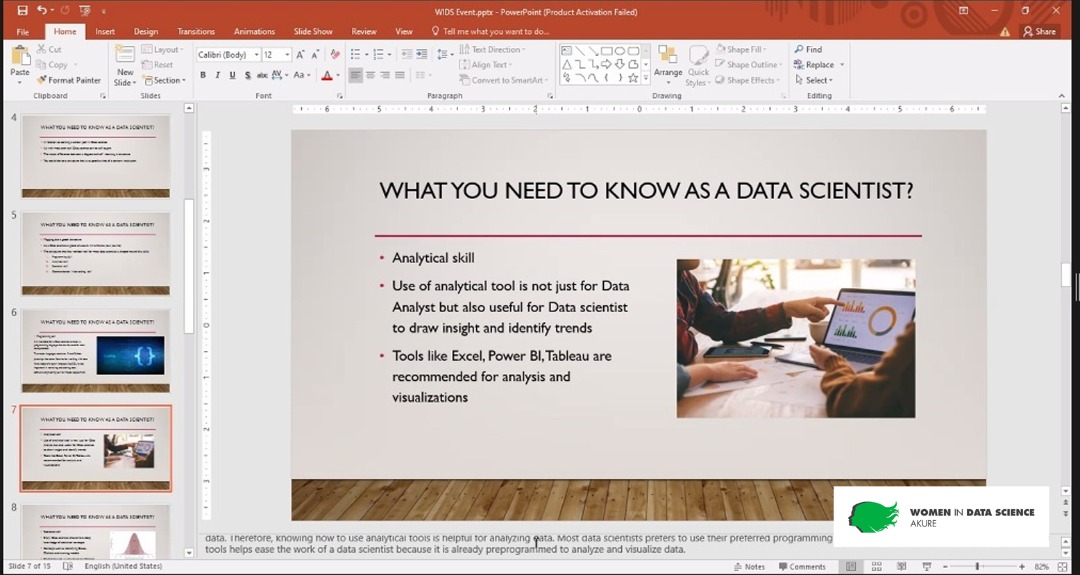Open the Section dropdown
The image size is (1080, 575).
164,80
